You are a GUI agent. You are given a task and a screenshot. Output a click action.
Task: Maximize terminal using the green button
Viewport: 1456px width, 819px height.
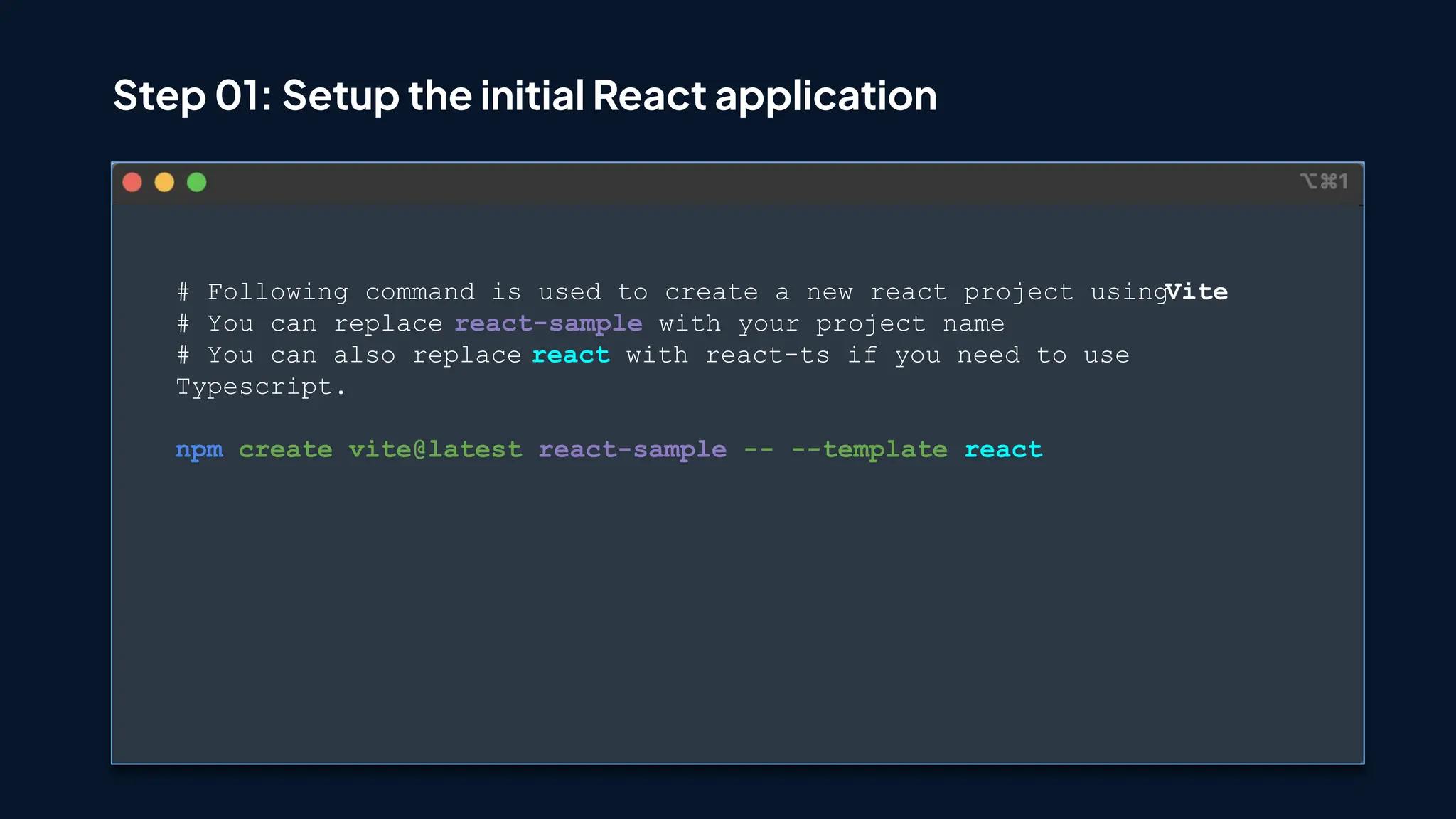tap(197, 183)
